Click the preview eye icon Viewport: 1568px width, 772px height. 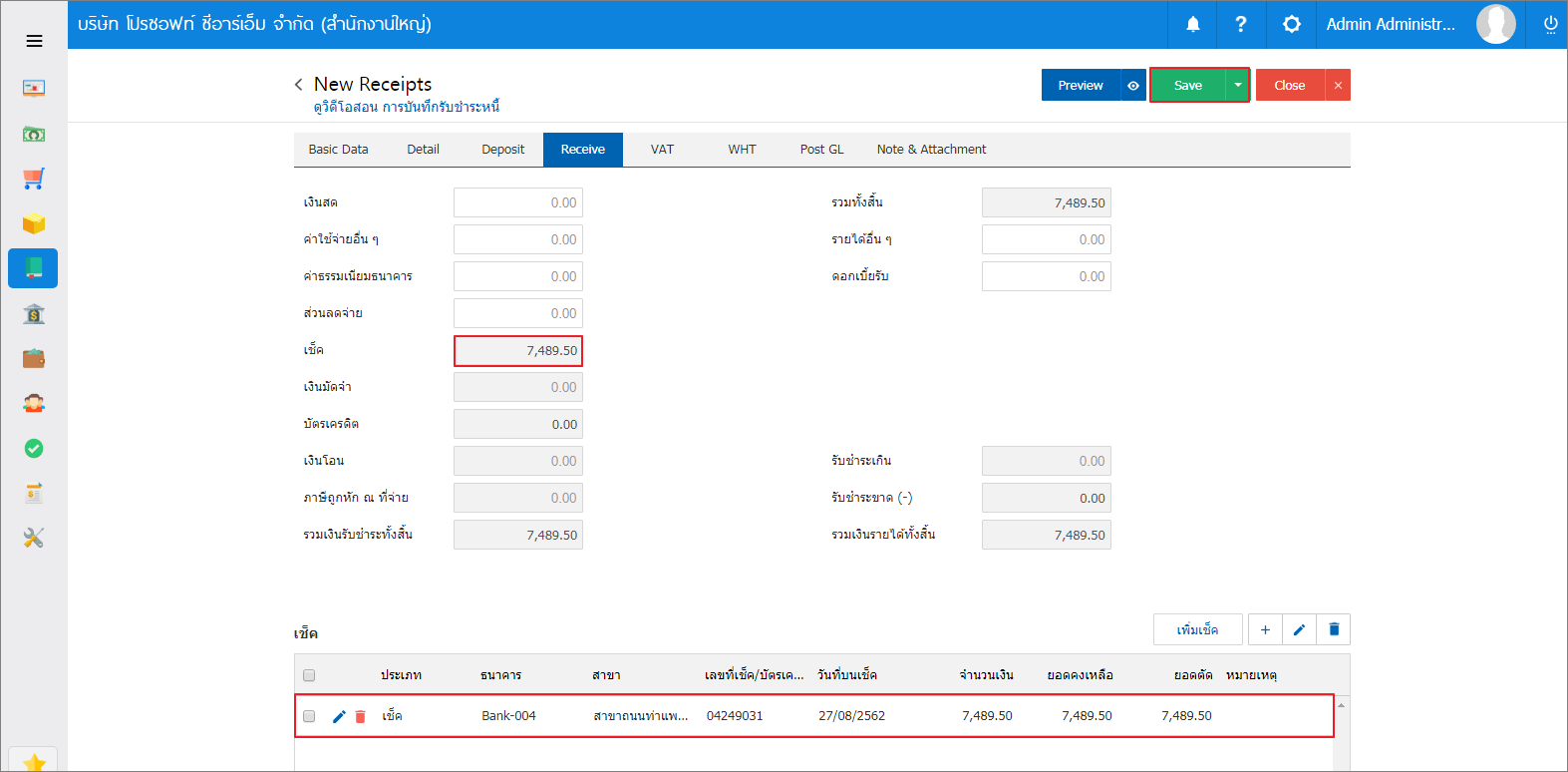tap(1133, 85)
